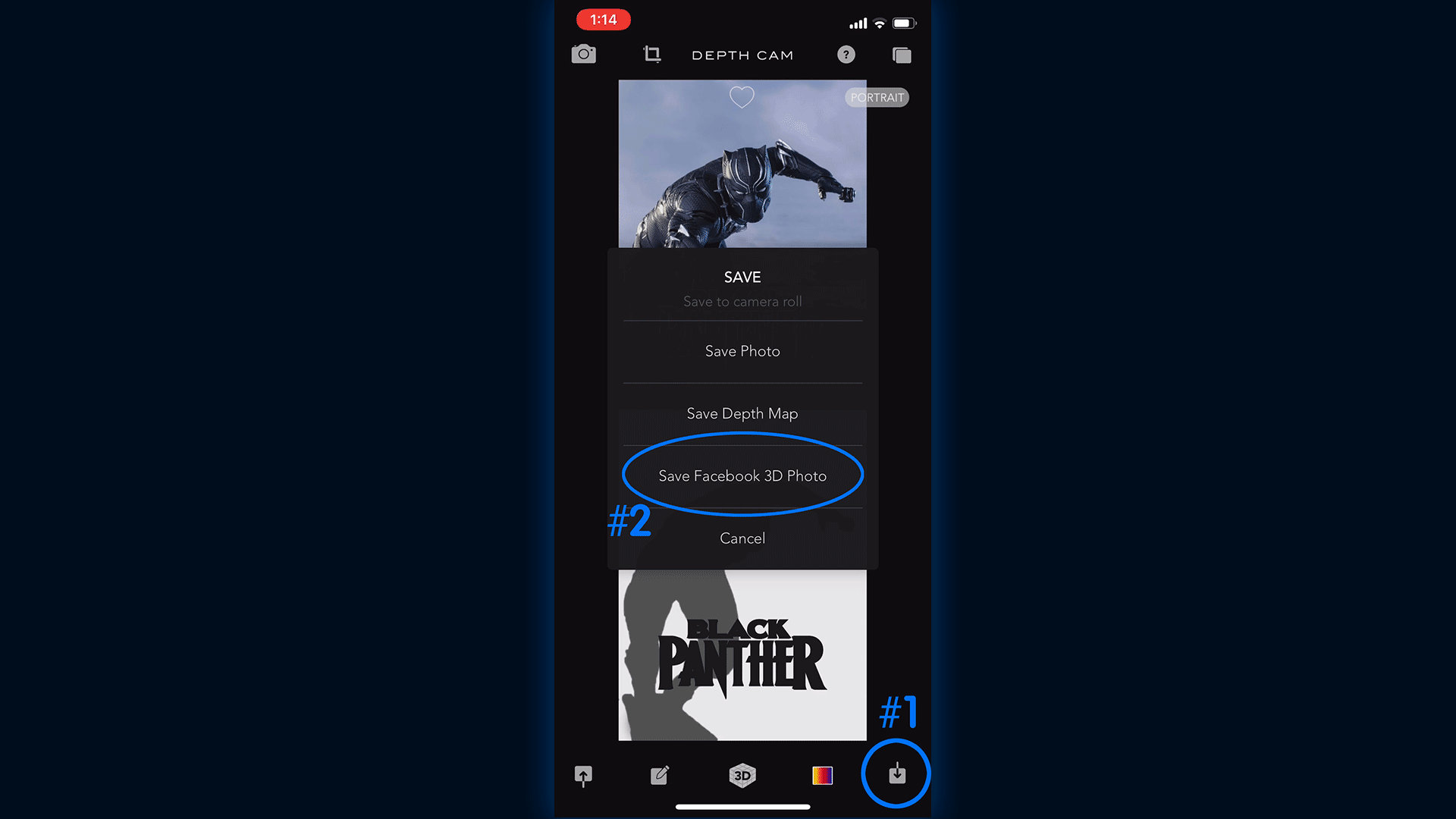
Task: Select the crop/transform tool icon
Action: click(651, 55)
